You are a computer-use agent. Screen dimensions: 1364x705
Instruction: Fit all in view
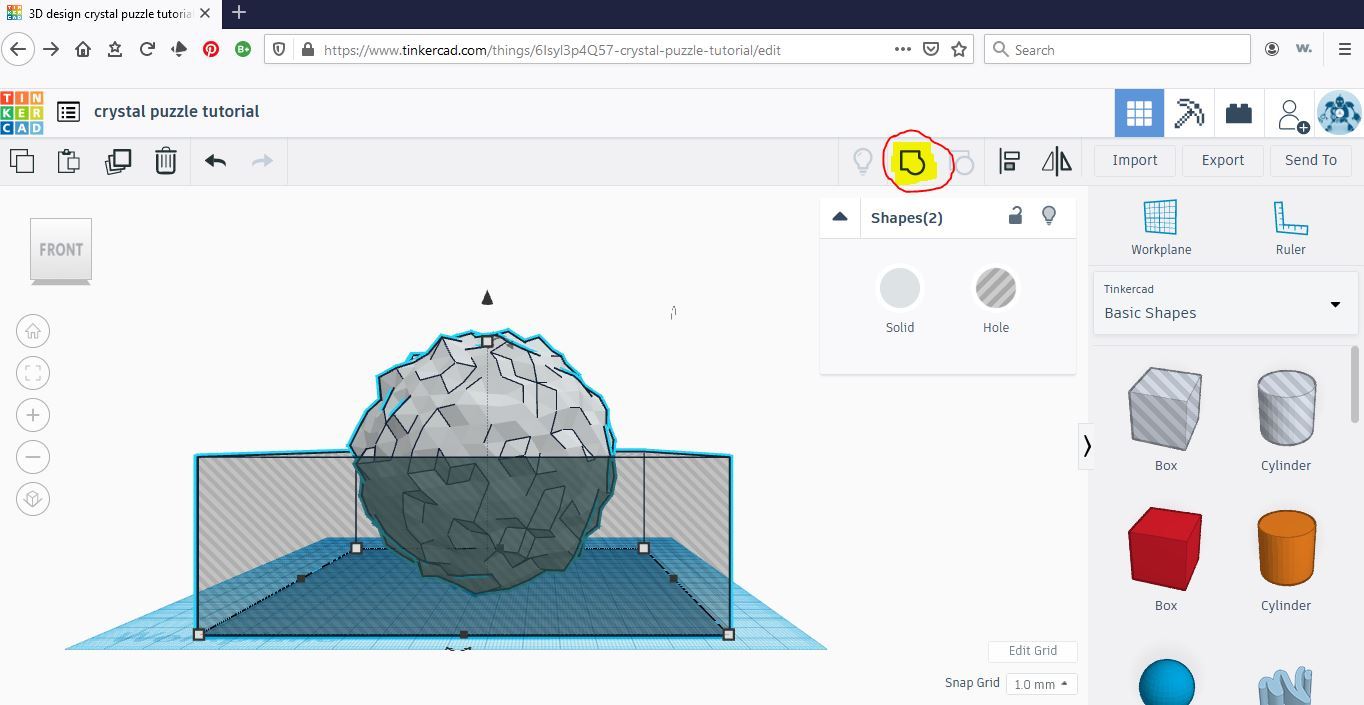pyautogui.click(x=33, y=373)
